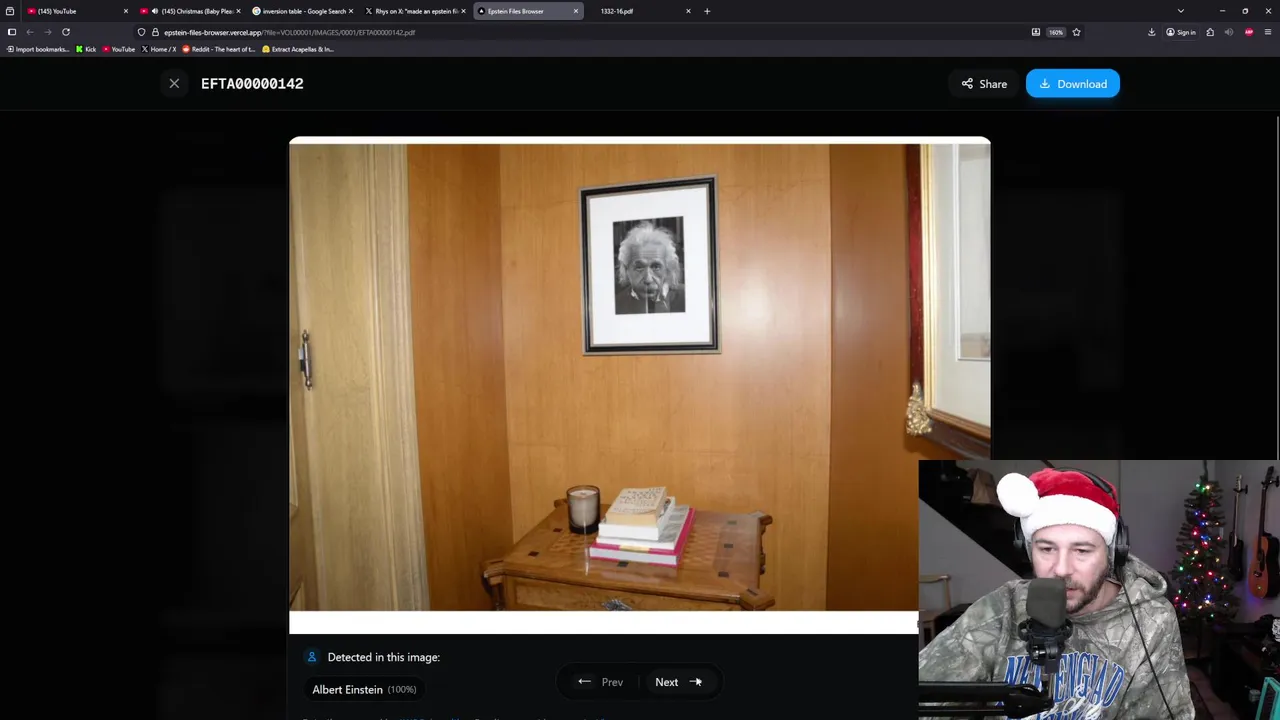Open a new browser tab

point(707,11)
